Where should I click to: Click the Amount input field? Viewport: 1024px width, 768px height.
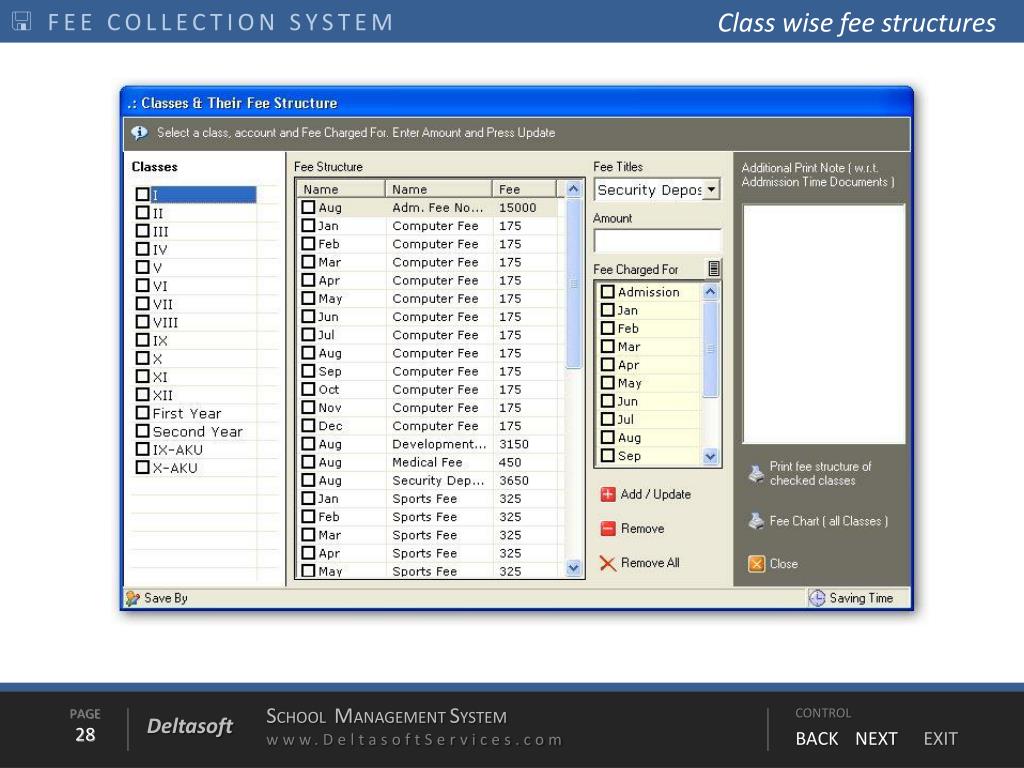[x=658, y=240]
